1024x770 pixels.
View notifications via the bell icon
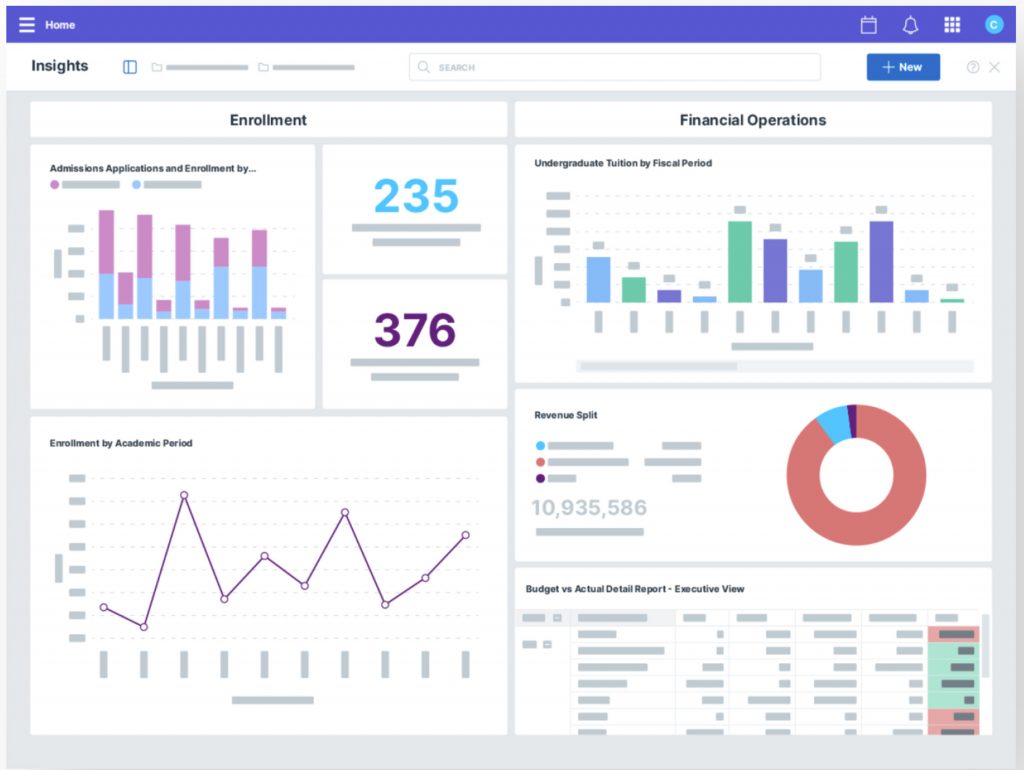point(910,25)
